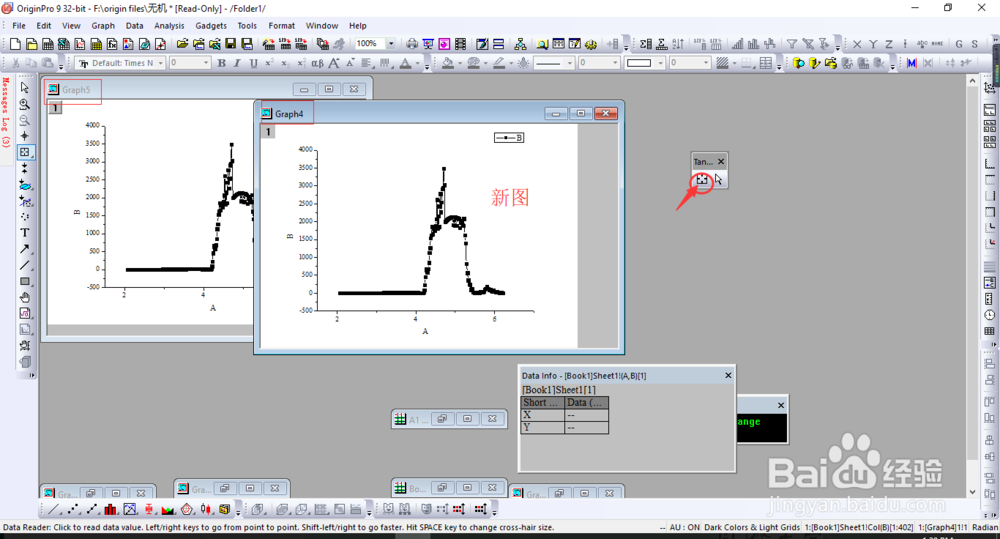Toggle Greek αβ symbol formatting
The width and height of the screenshot is (1000, 539).
(317, 63)
